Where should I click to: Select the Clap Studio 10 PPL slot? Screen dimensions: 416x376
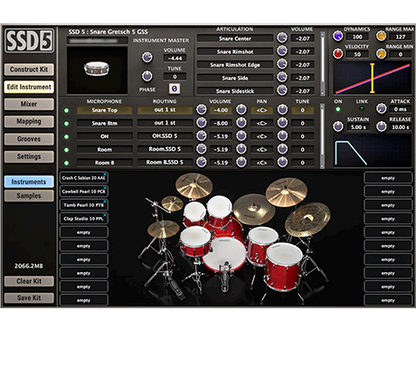(84, 219)
